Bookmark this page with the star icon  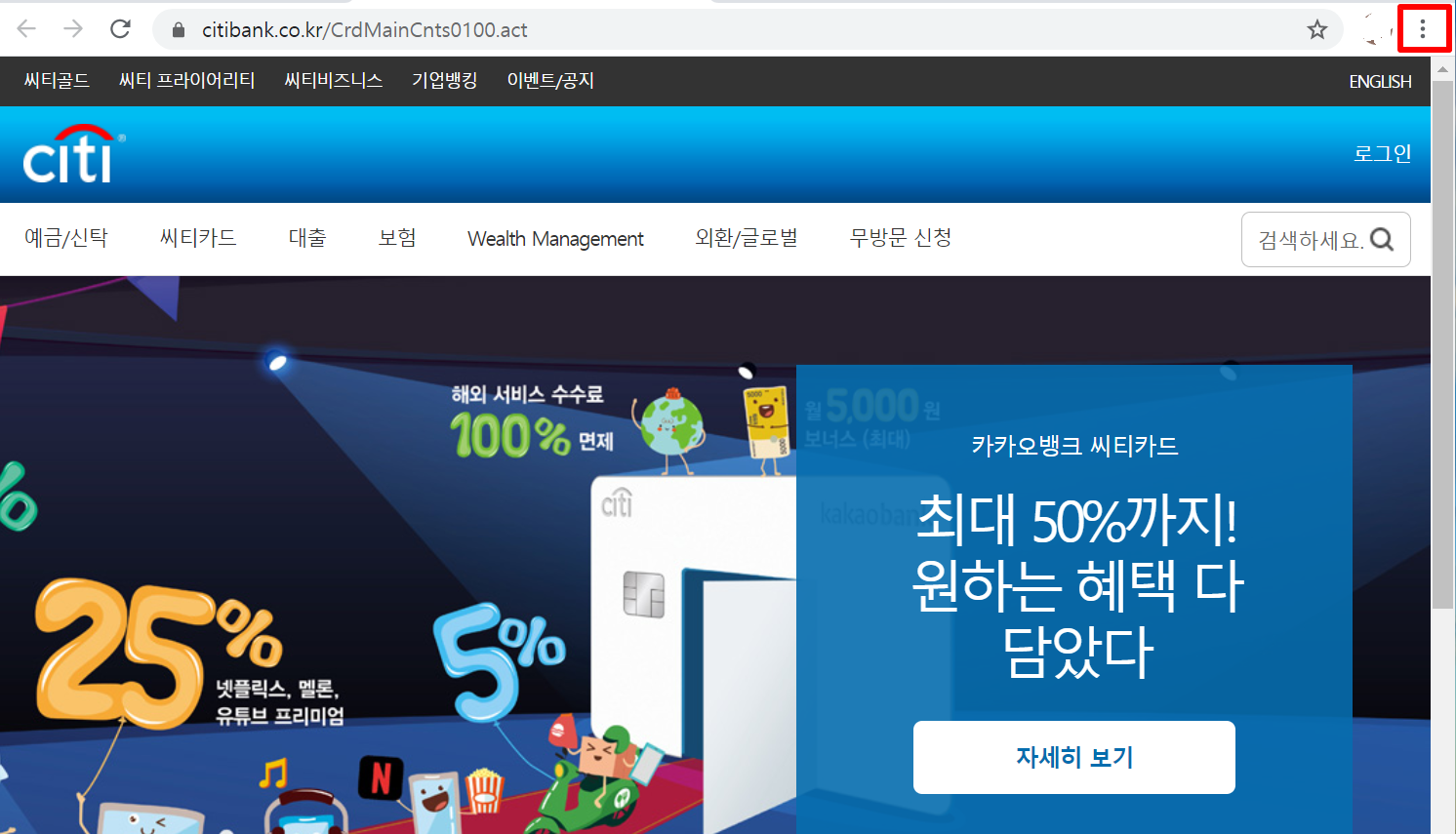(x=1317, y=29)
